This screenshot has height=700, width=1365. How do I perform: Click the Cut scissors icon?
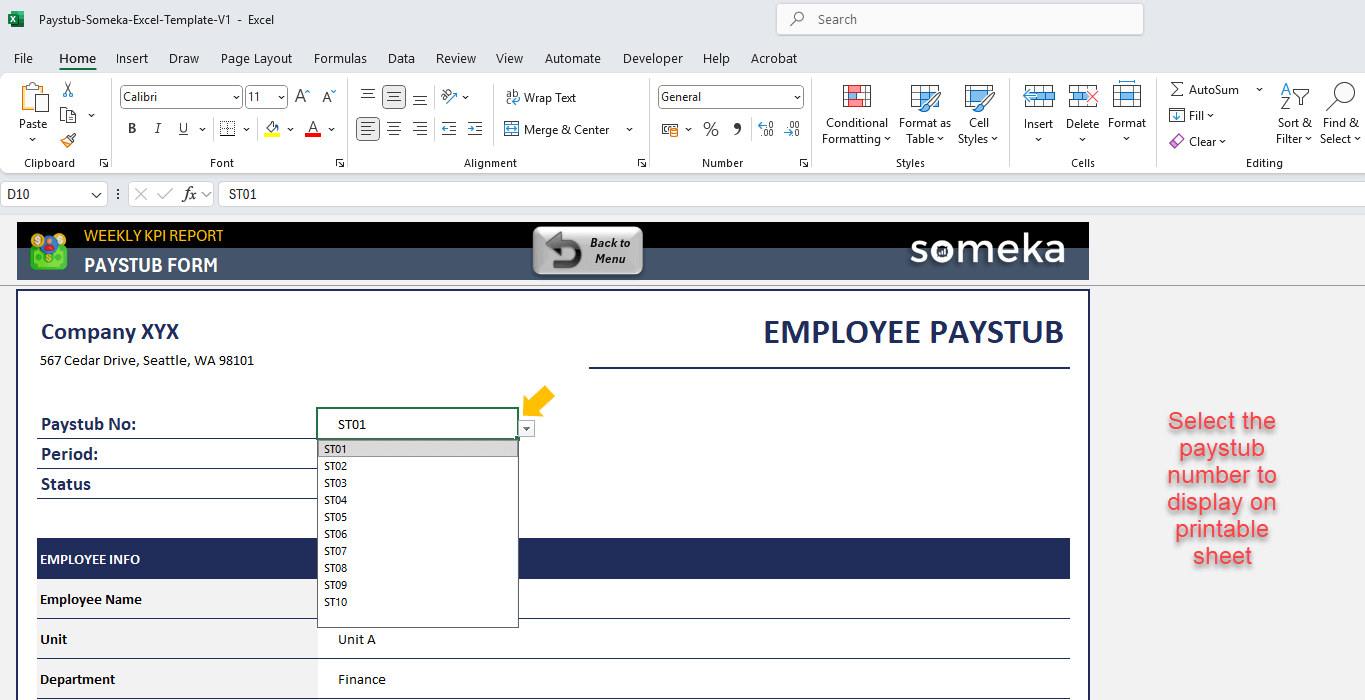[68, 90]
